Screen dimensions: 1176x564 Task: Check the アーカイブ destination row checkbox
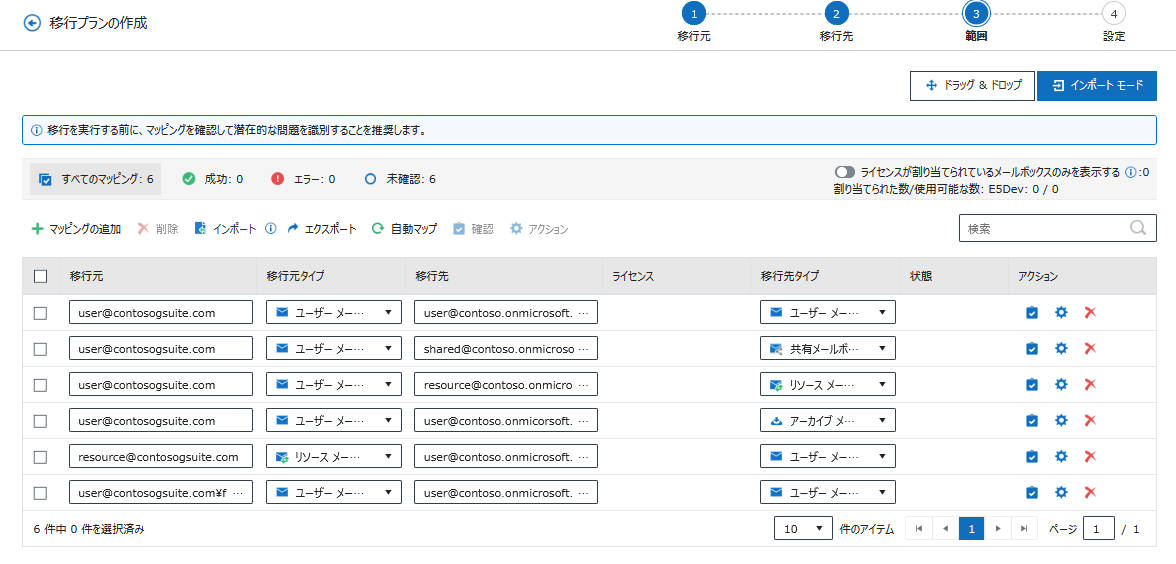click(40, 421)
